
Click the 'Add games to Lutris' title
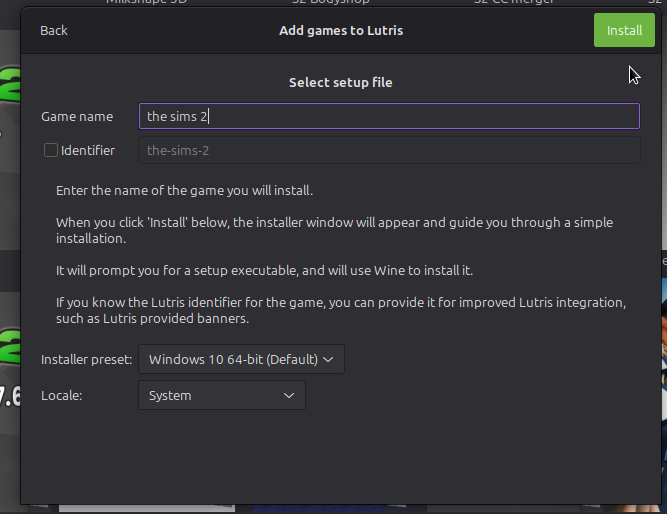340,30
